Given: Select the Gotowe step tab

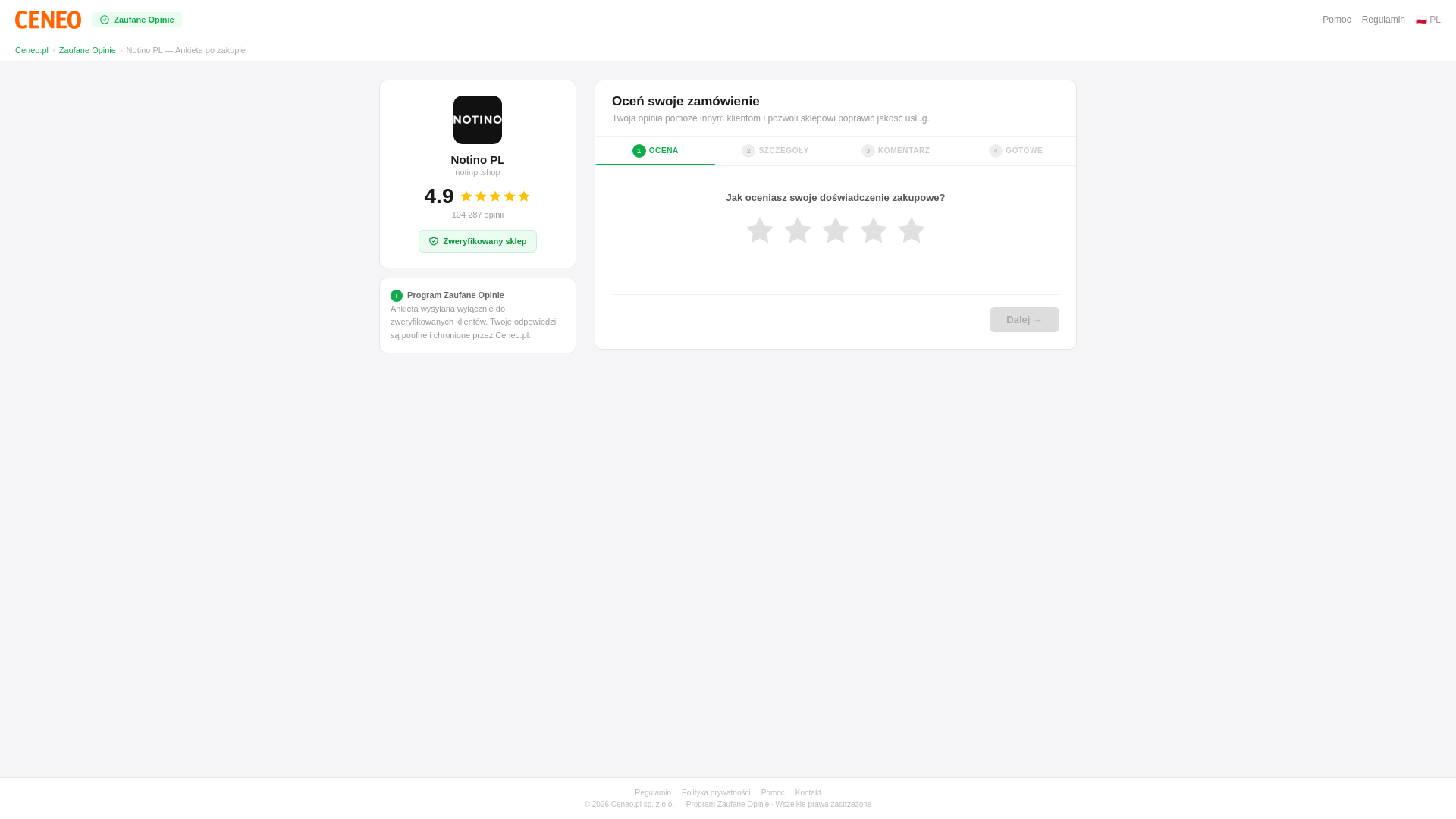Looking at the screenshot, I should [x=1015, y=151].
